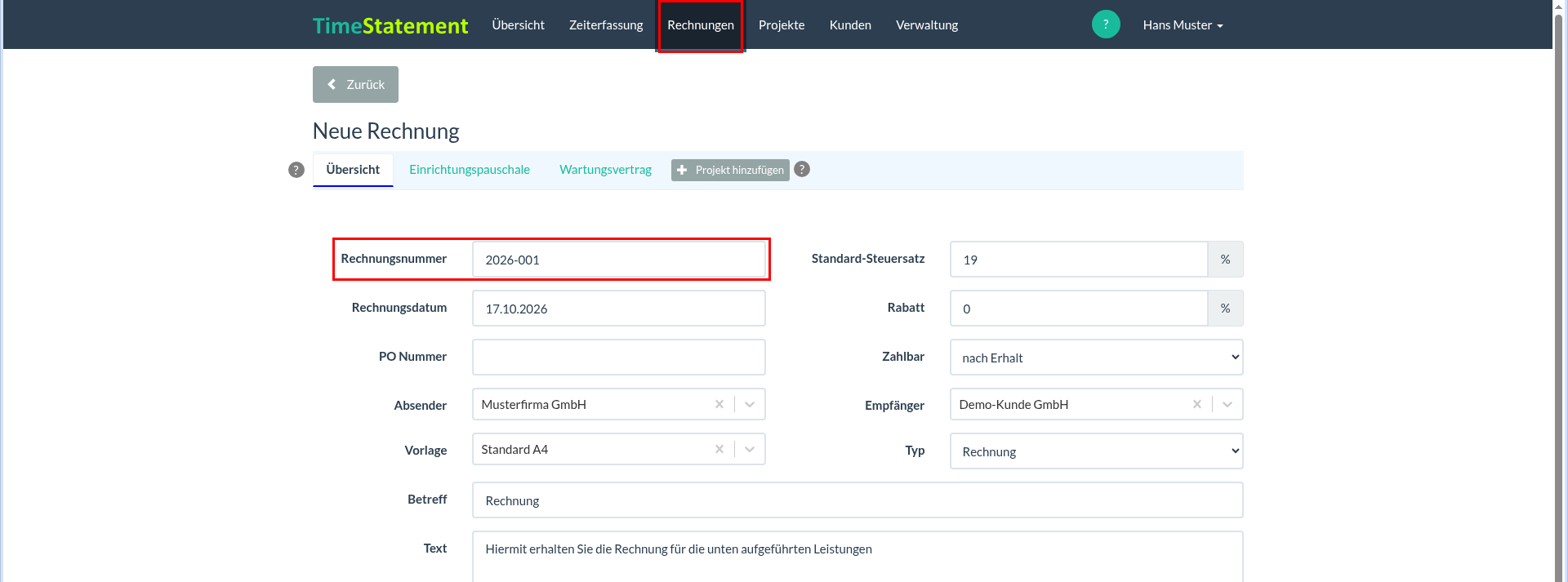The image size is (1568, 582).
Task: Clear the Empfänger selection Demo-Kunde GmbH
Action: click(x=1197, y=404)
